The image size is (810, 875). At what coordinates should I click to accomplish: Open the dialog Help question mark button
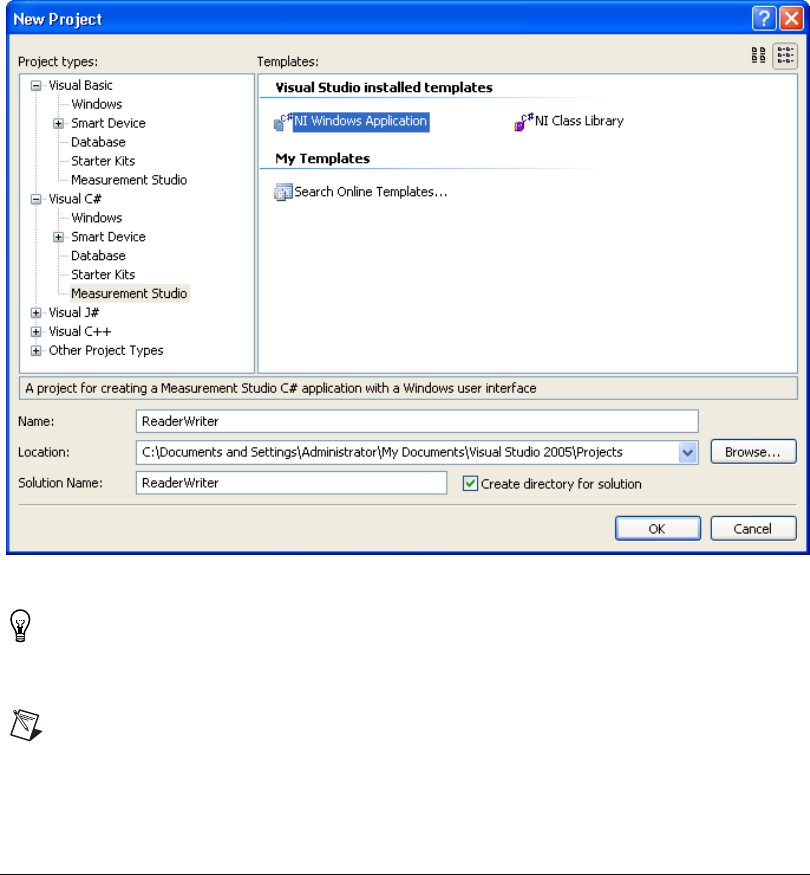(x=764, y=18)
